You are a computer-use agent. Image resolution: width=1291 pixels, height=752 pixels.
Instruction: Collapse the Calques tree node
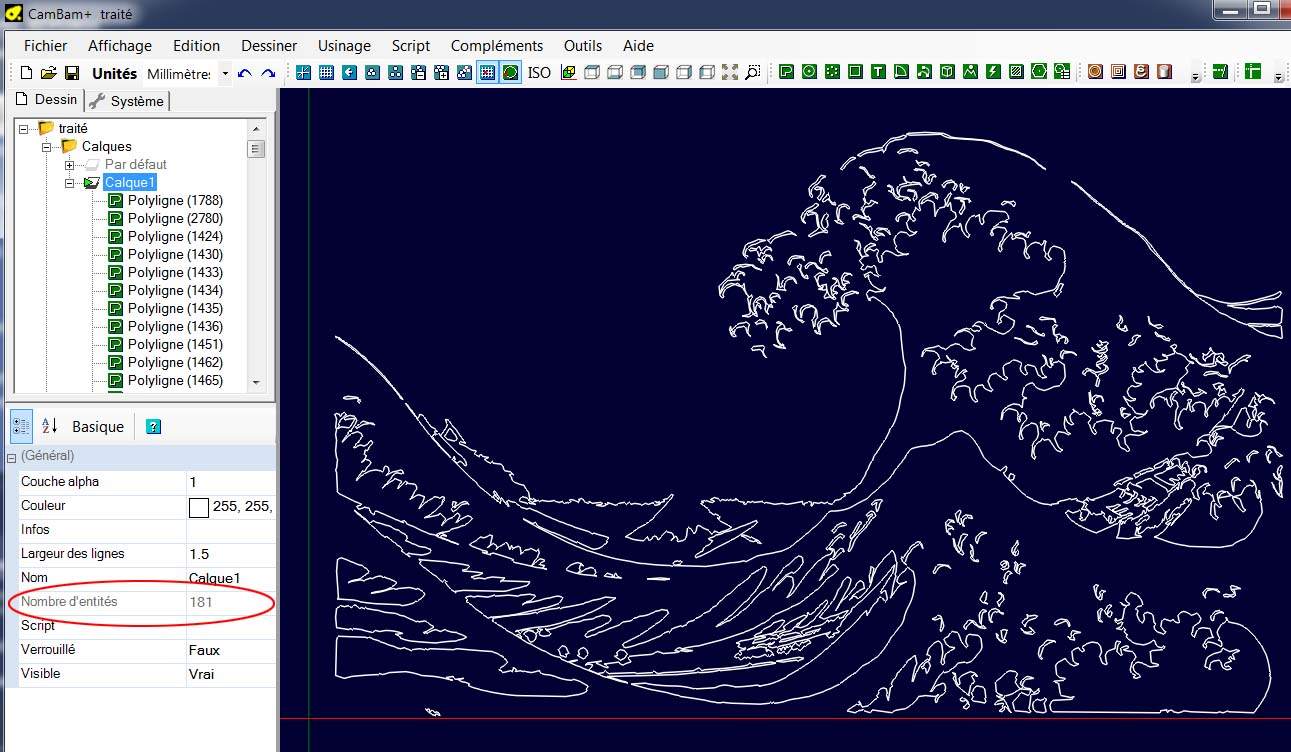[x=47, y=146]
